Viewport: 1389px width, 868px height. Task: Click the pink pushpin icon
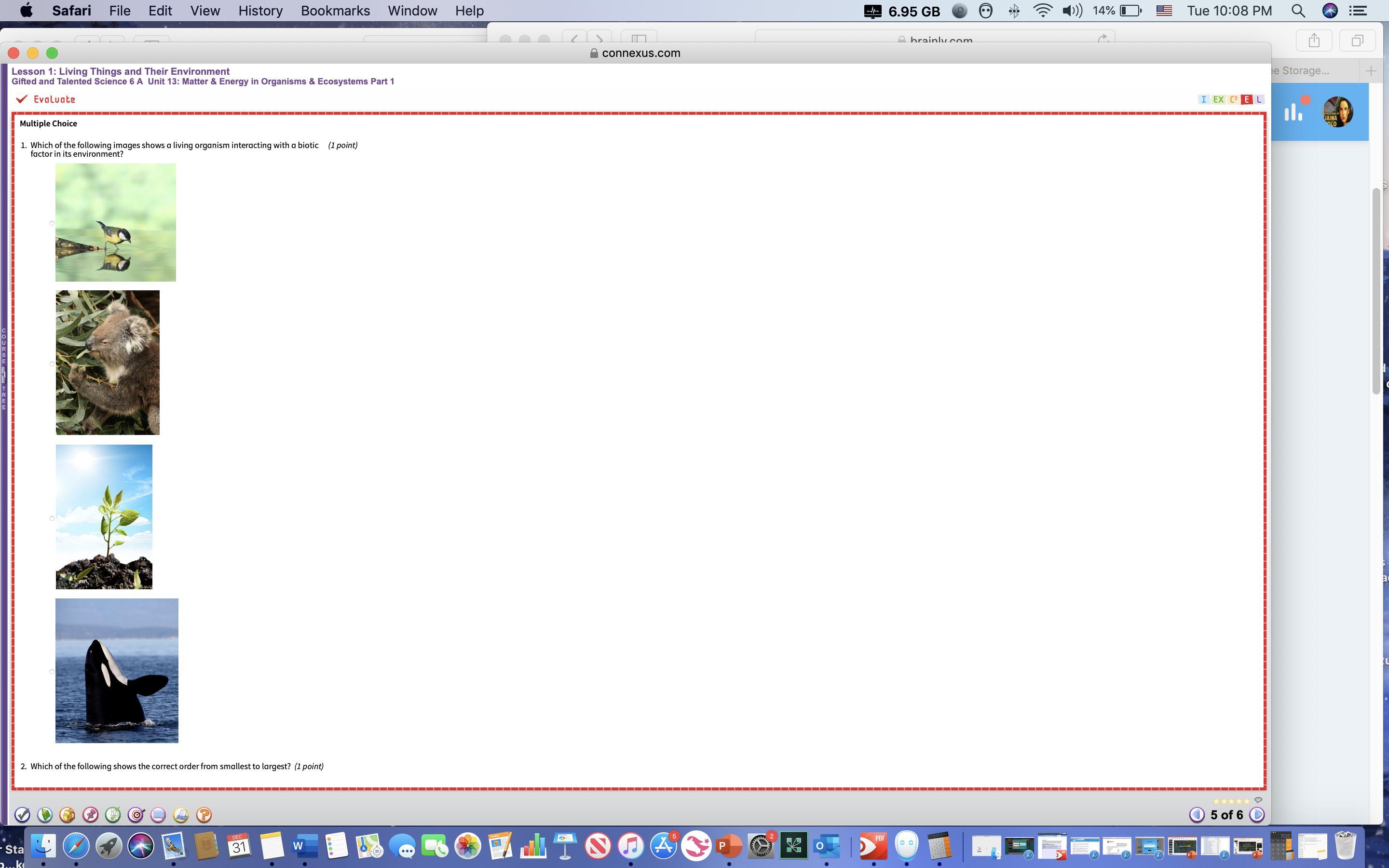pos(90,814)
